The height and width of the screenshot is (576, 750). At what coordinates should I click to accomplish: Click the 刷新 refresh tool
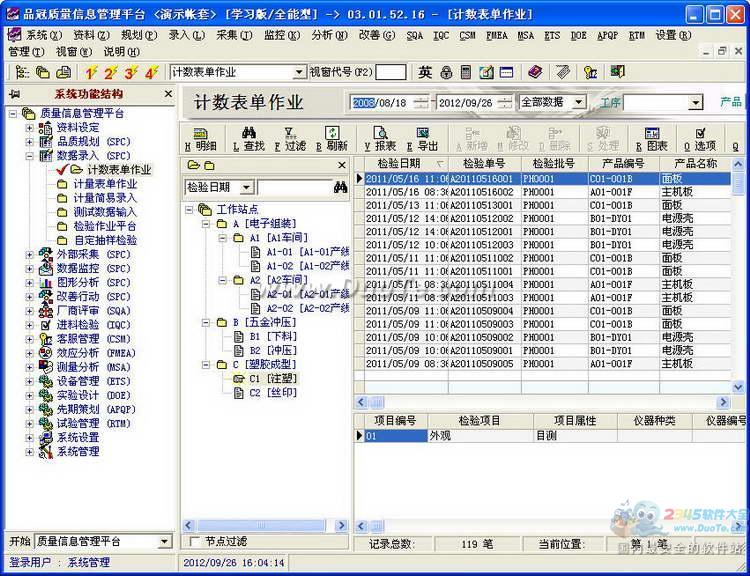pos(332,140)
